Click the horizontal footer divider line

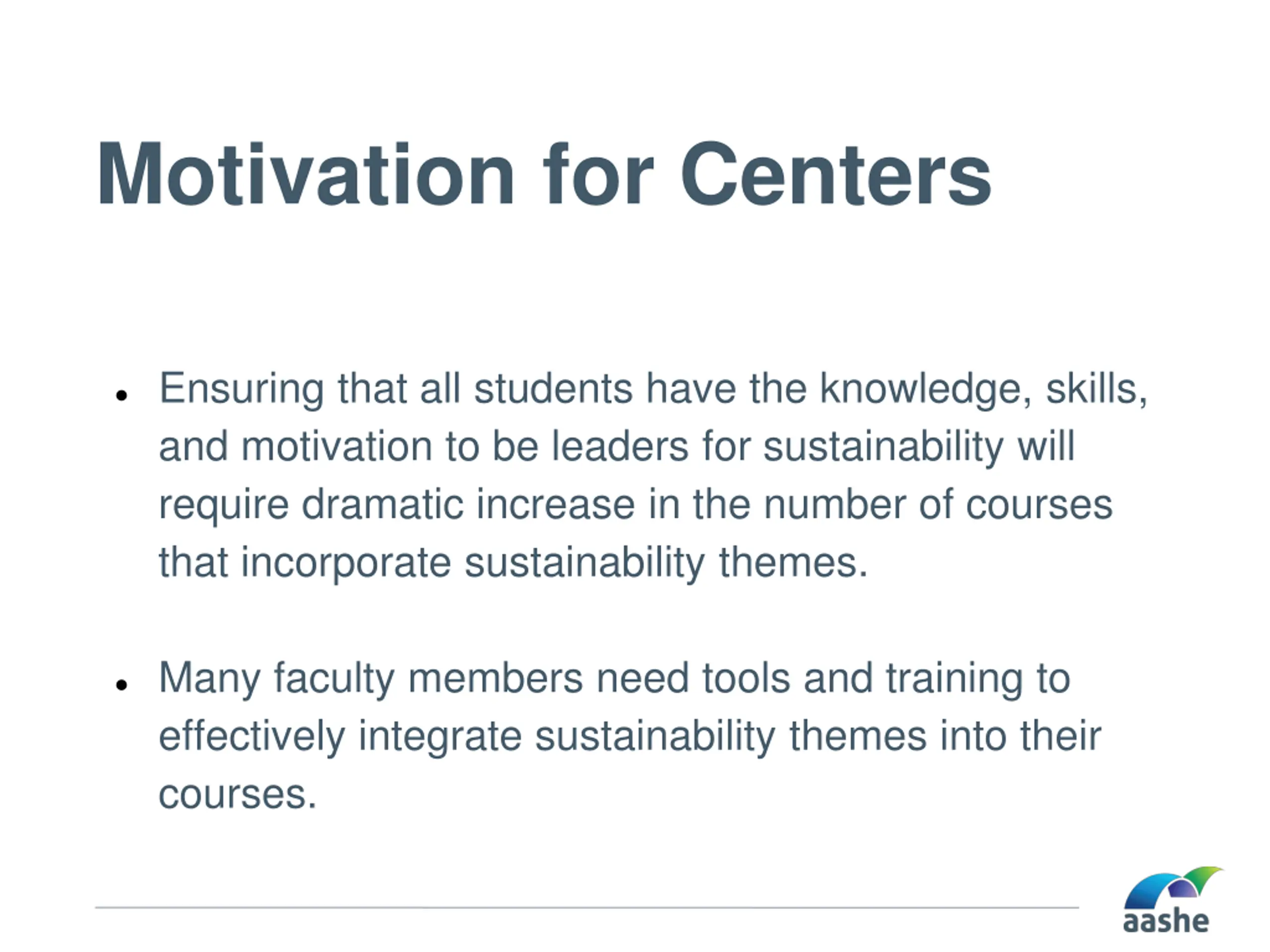click(585, 908)
